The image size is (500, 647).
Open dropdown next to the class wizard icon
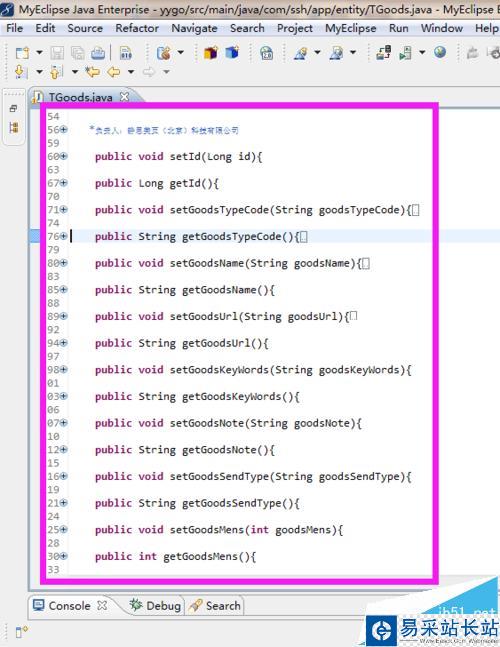click(x=181, y=52)
